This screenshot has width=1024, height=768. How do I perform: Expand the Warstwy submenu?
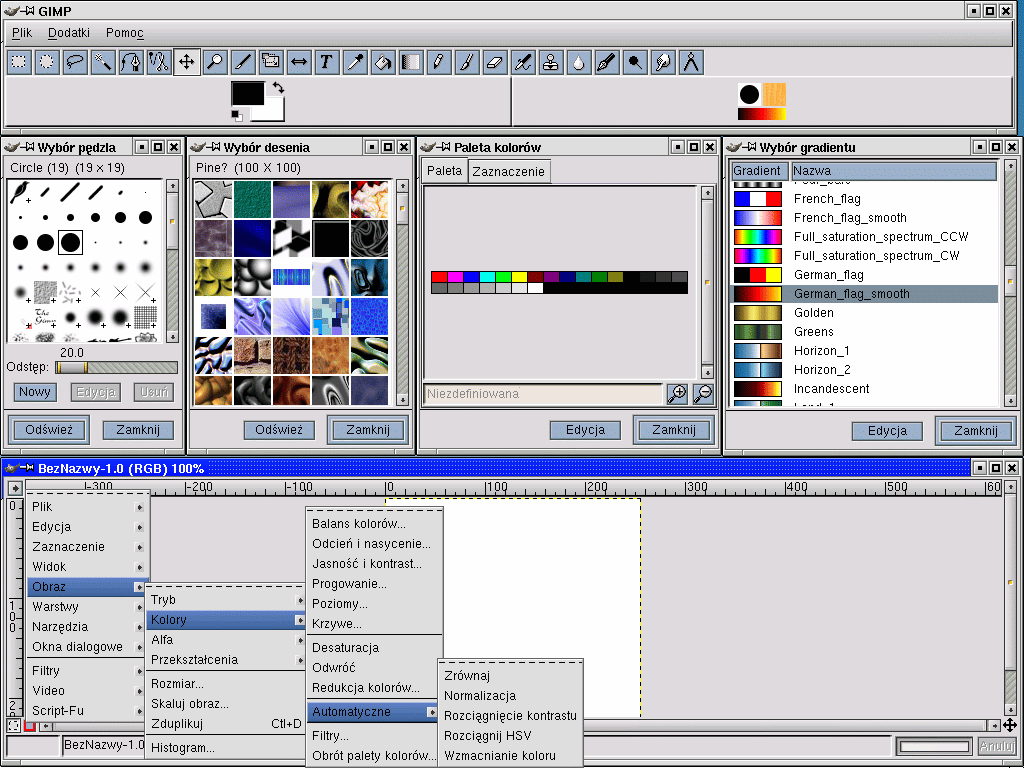point(87,607)
